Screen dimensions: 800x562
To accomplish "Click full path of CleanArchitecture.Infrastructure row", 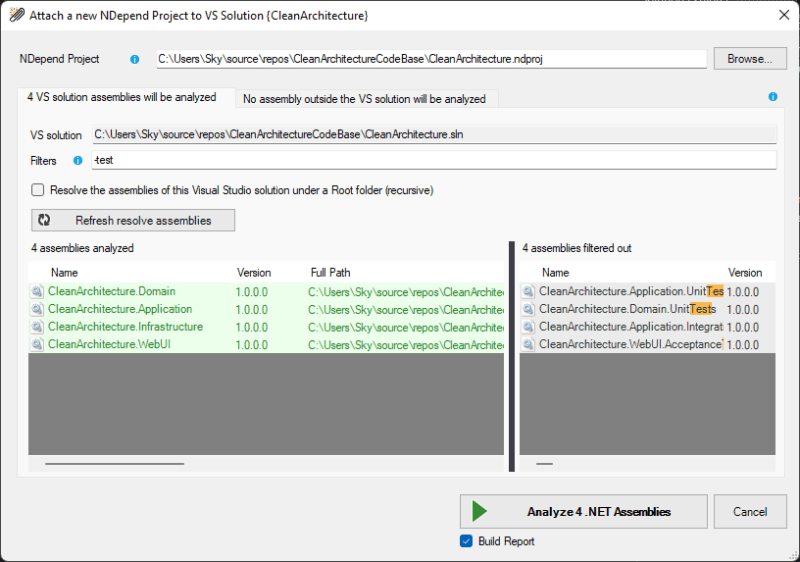I will [x=406, y=327].
